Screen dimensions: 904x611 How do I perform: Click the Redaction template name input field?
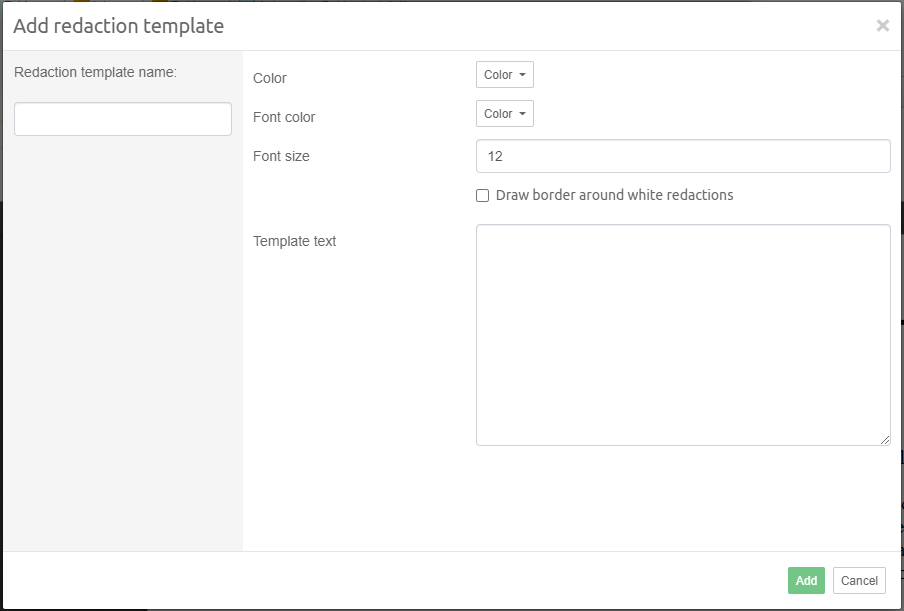click(x=123, y=119)
